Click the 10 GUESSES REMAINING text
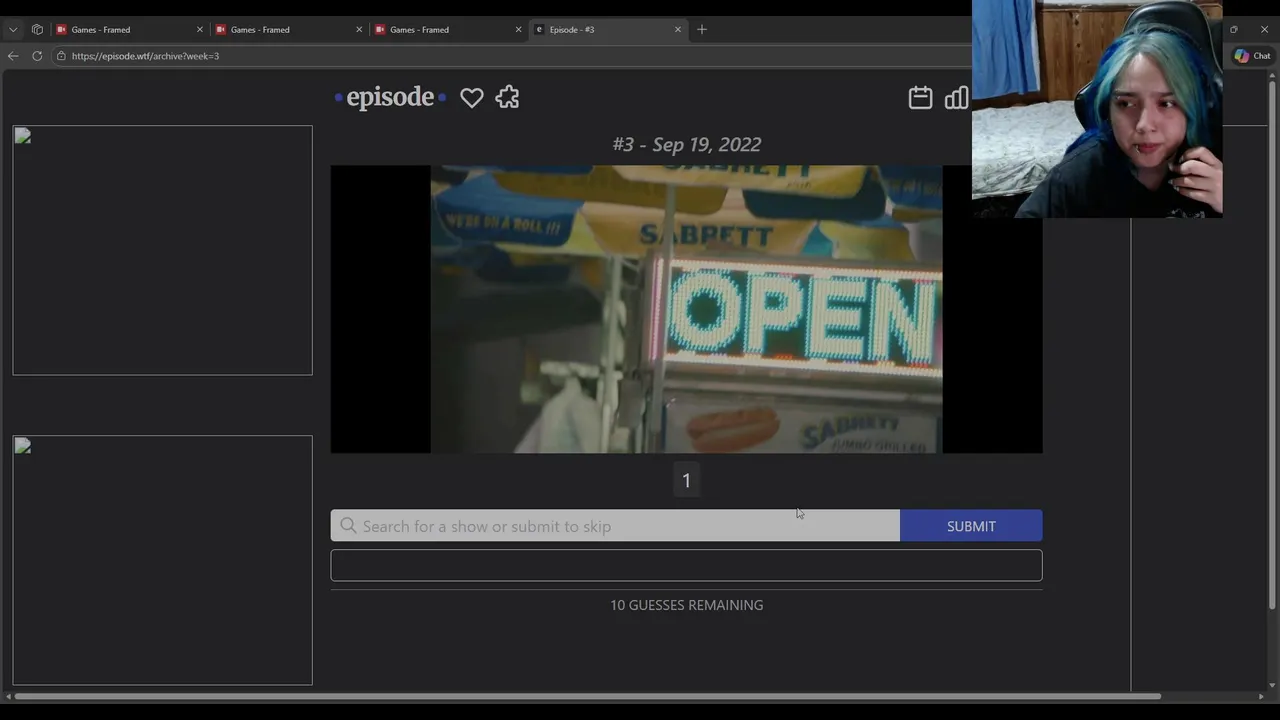This screenshot has width=1280, height=720. click(686, 605)
